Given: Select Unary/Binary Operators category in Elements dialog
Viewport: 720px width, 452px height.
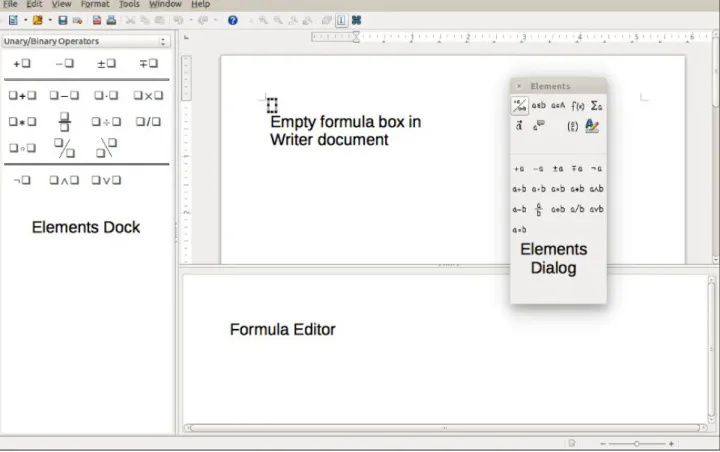Looking at the screenshot, I should point(519,106).
